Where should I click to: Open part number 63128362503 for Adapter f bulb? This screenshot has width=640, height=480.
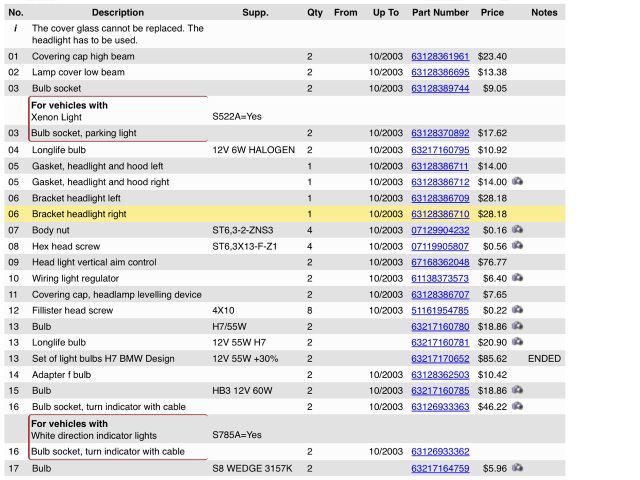(440, 375)
